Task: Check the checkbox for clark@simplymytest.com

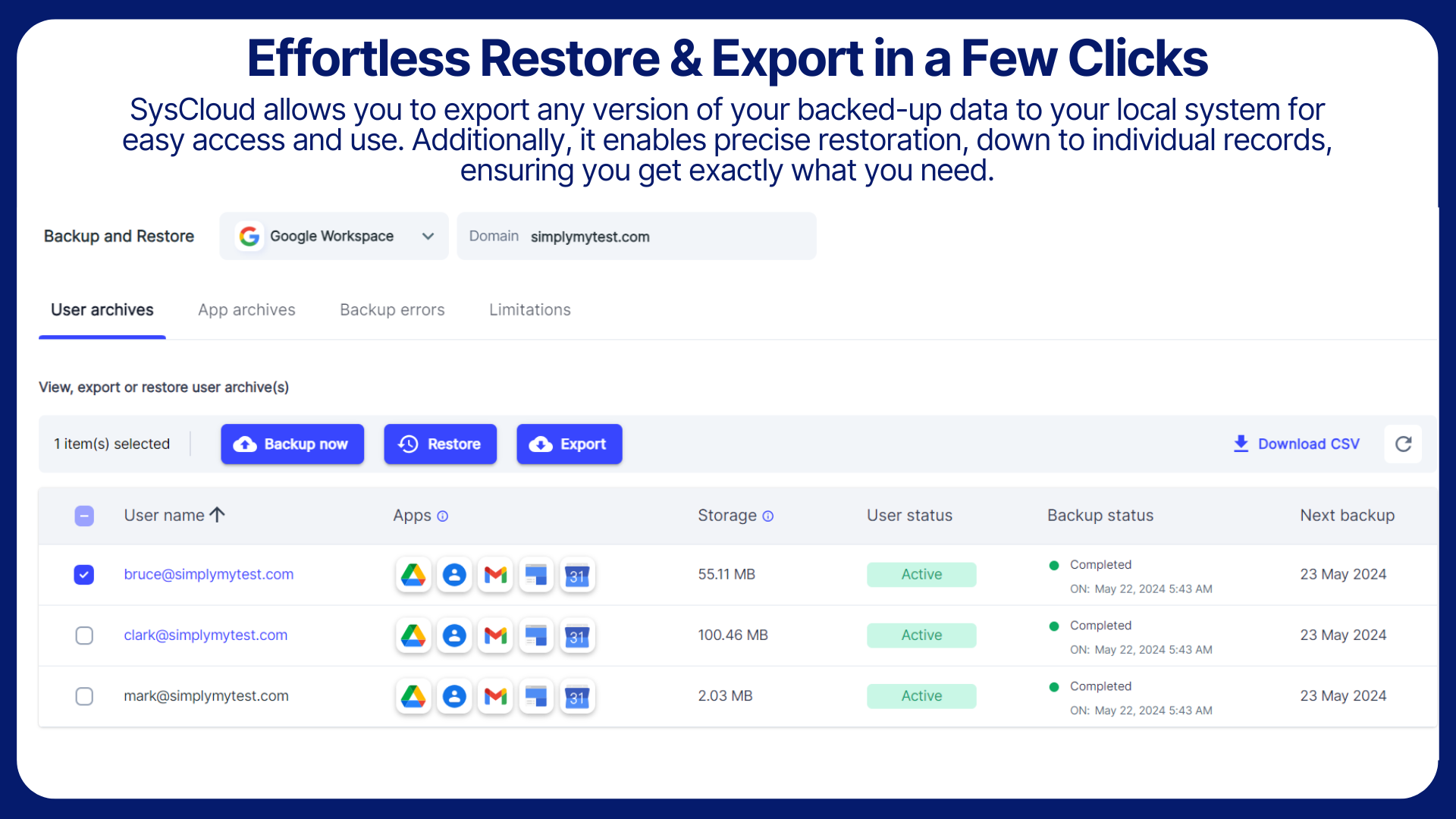Action: 84,635
